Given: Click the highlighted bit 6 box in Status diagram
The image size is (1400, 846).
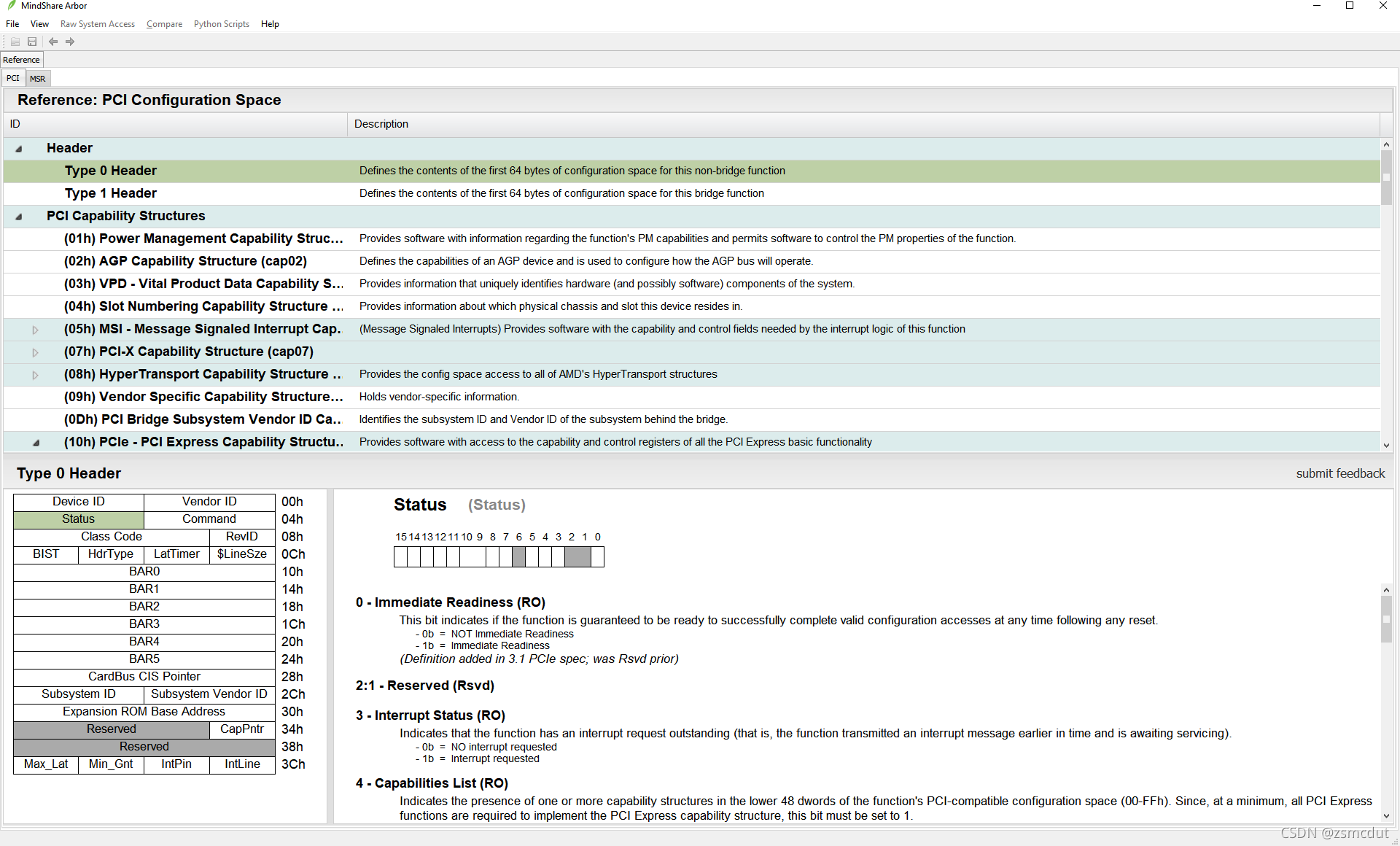Looking at the screenshot, I should click(x=518, y=557).
